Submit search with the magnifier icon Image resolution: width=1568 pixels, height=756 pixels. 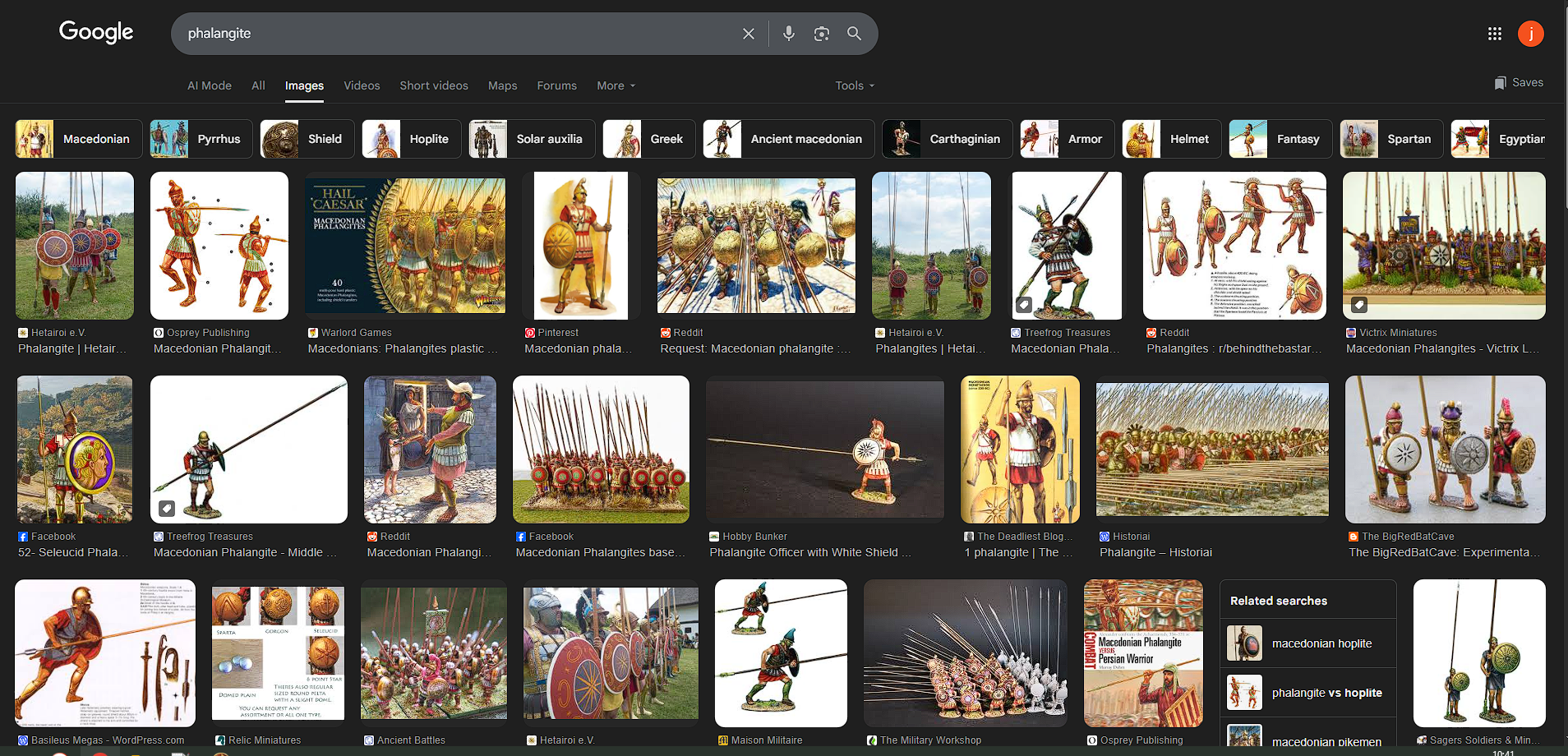[855, 34]
